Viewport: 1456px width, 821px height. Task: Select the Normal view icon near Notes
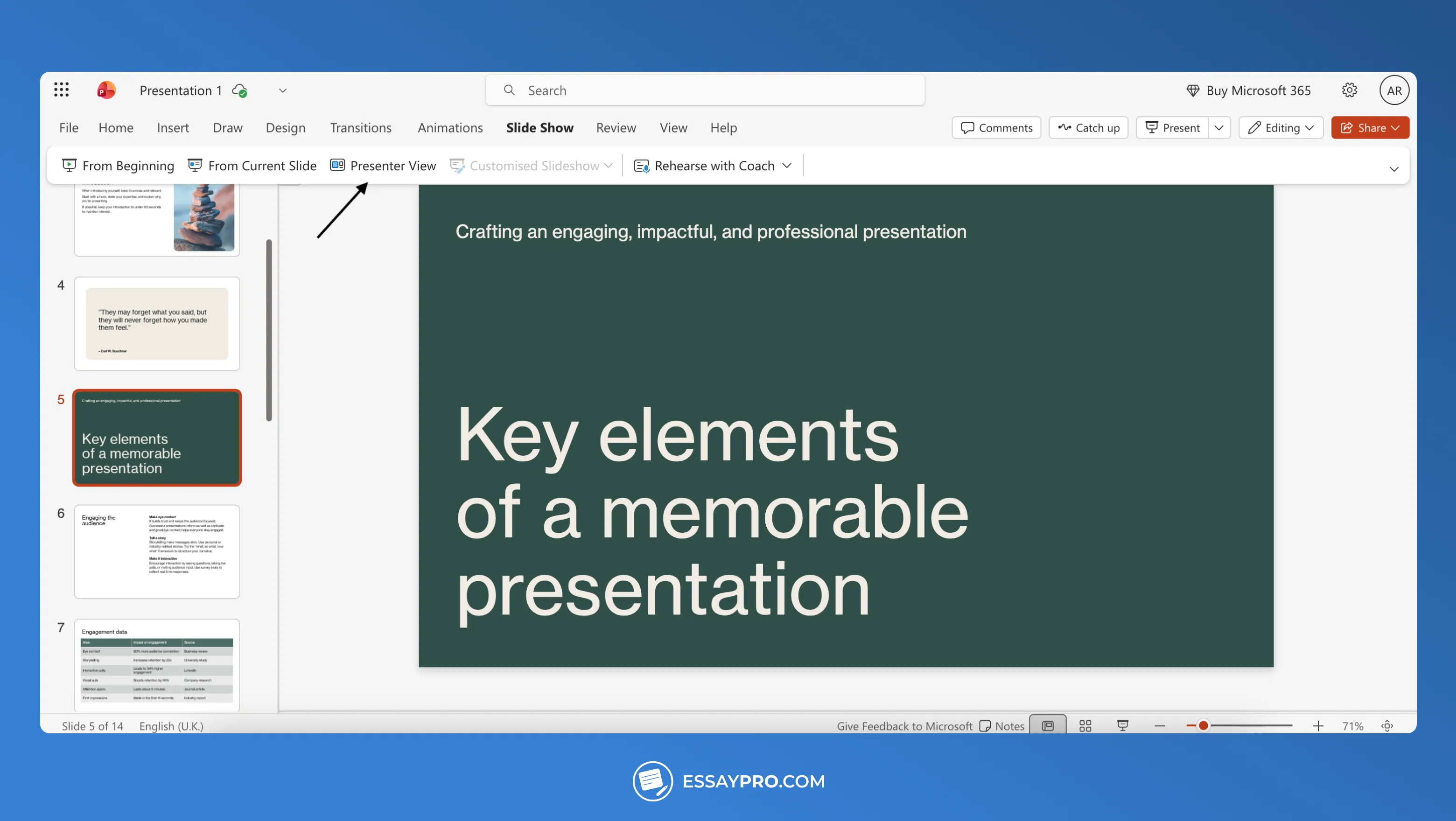point(1047,725)
